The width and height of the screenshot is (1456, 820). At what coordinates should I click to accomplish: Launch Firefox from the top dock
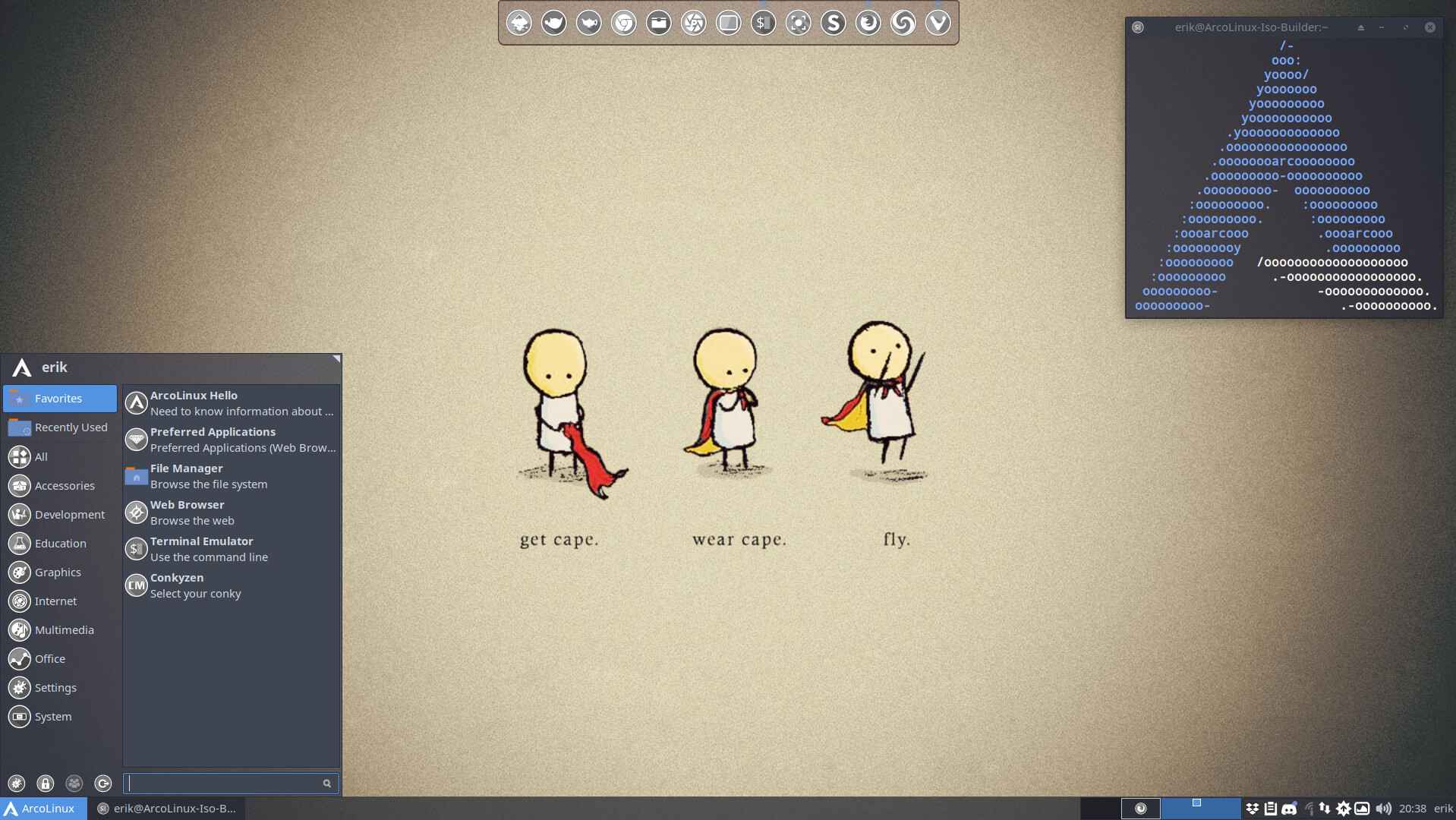tap(868, 23)
